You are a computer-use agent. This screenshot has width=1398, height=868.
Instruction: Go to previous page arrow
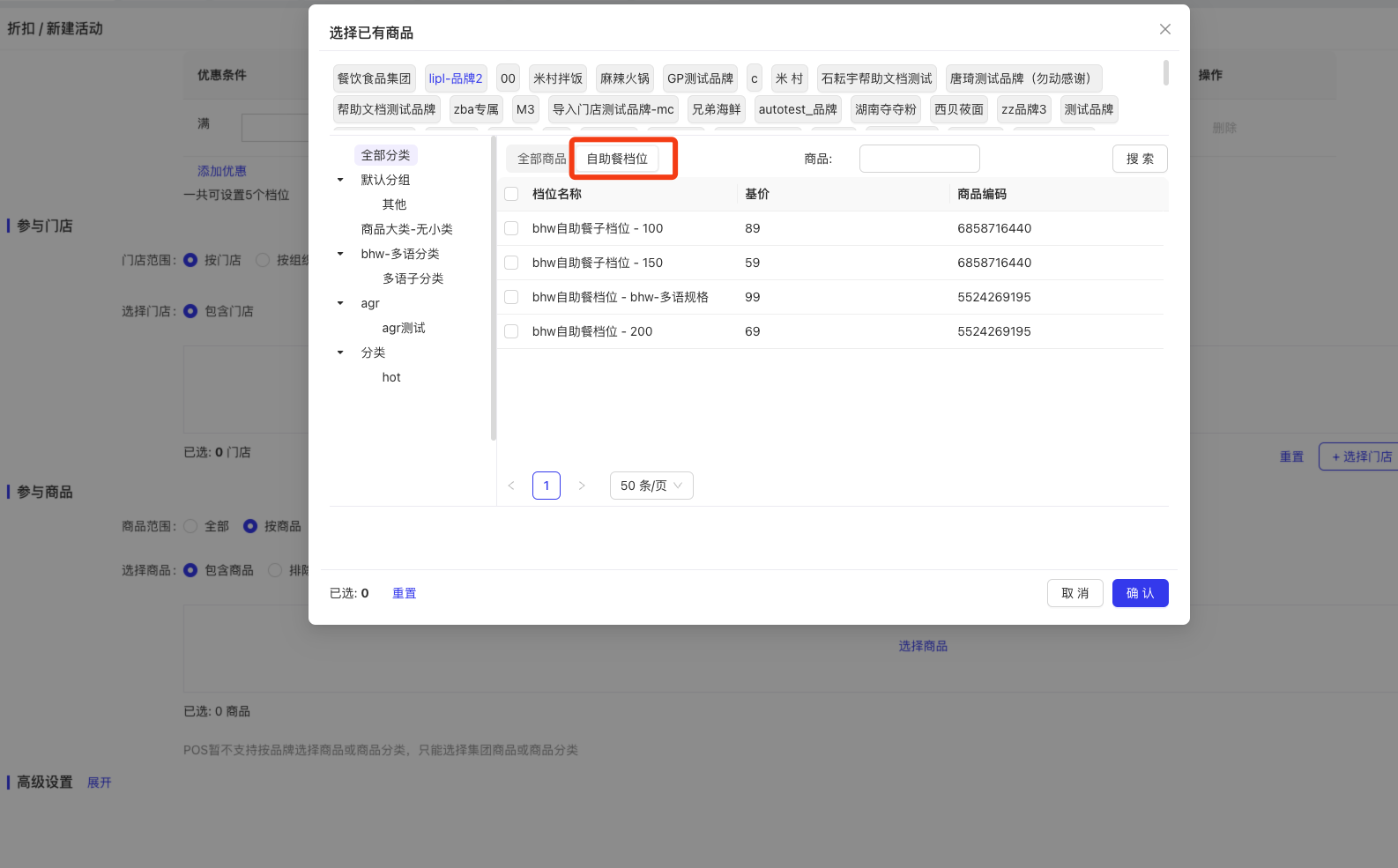(x=511, y=486)
